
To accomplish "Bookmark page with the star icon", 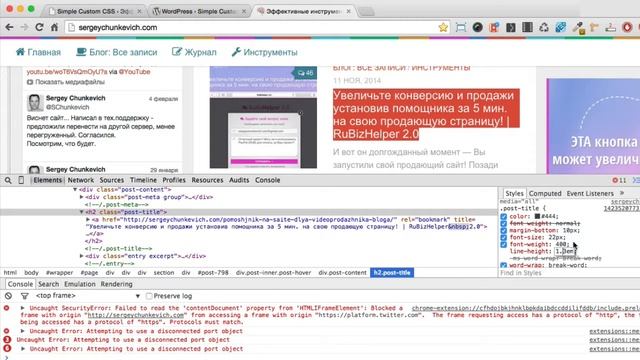I will pos(443,27).
